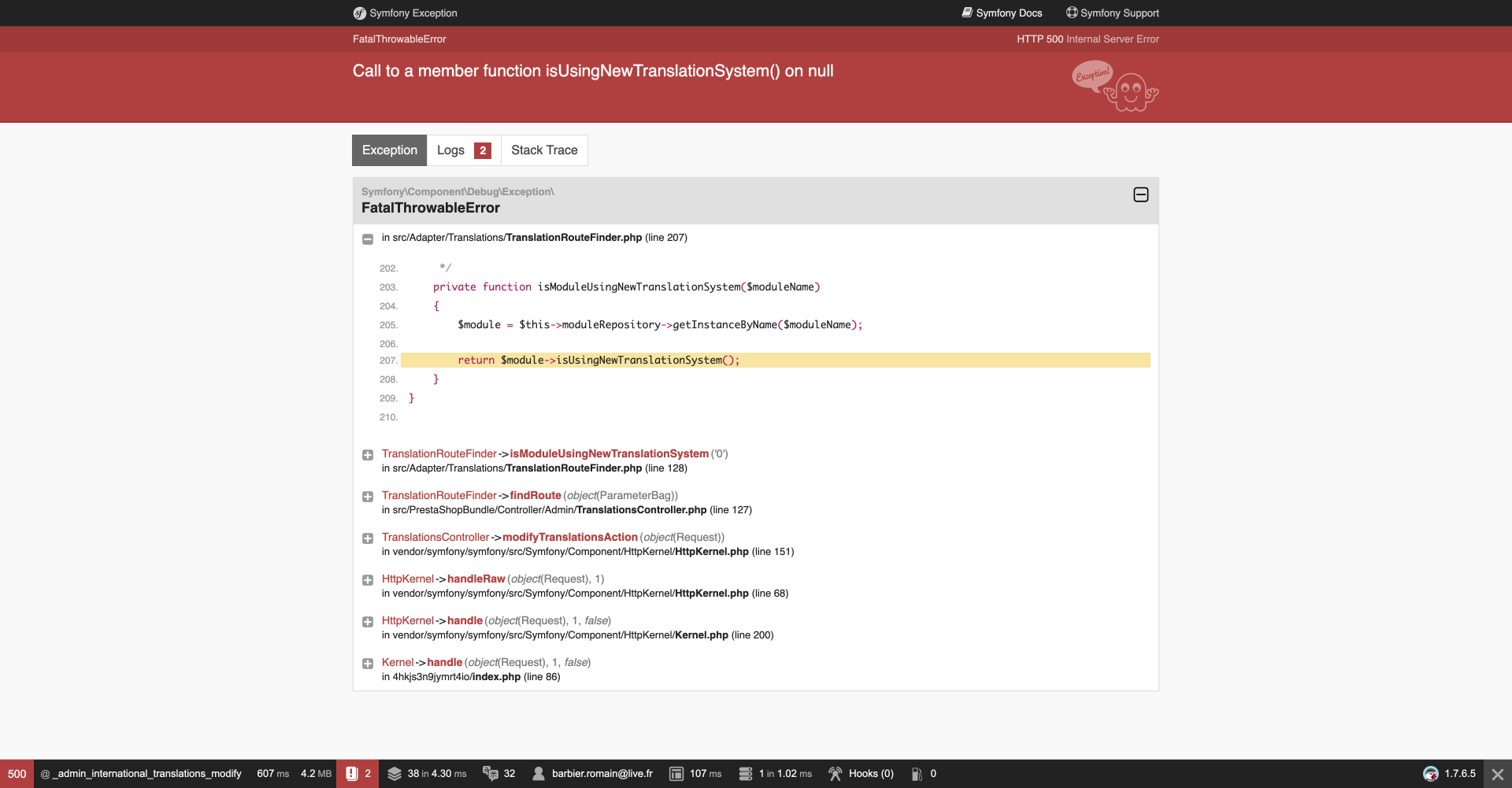Image resolution: width=1512 pixels, height=788 pixels.
Task: Open the Symfony Docs link
Action: pyautogui.click(x=1002, y=13)
